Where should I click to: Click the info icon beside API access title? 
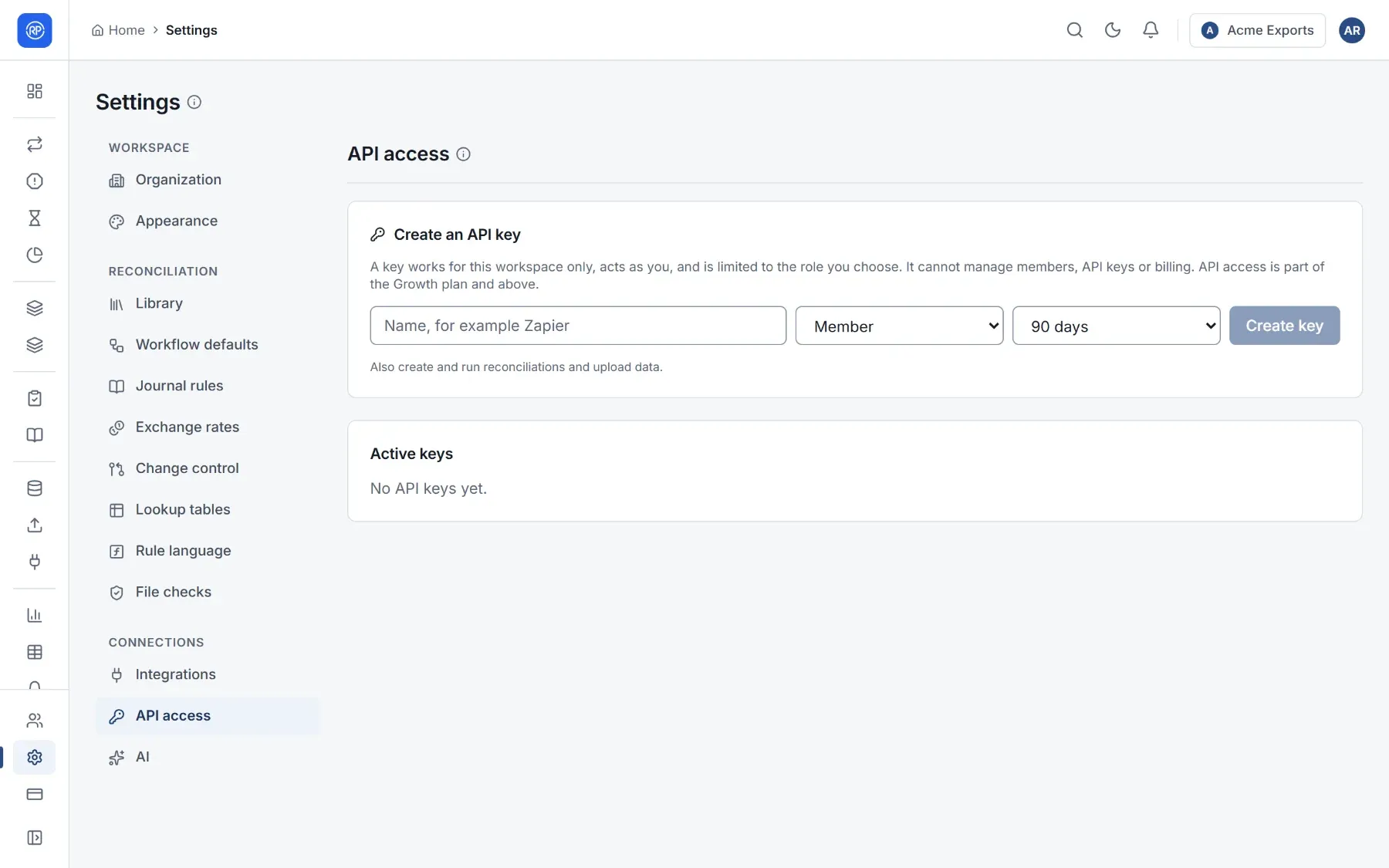[463, 154]
